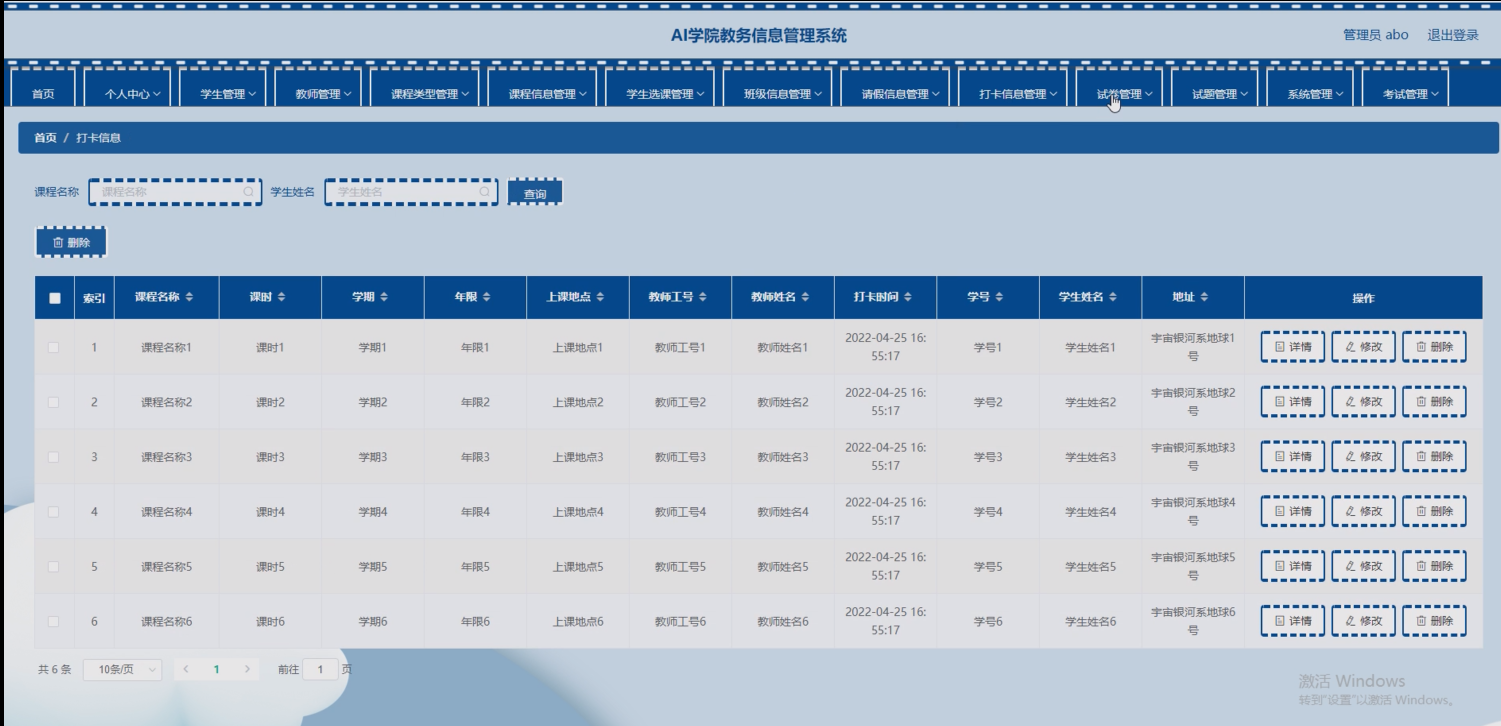Check the row 3 checkbox for 课程名称3

point(54,457)
